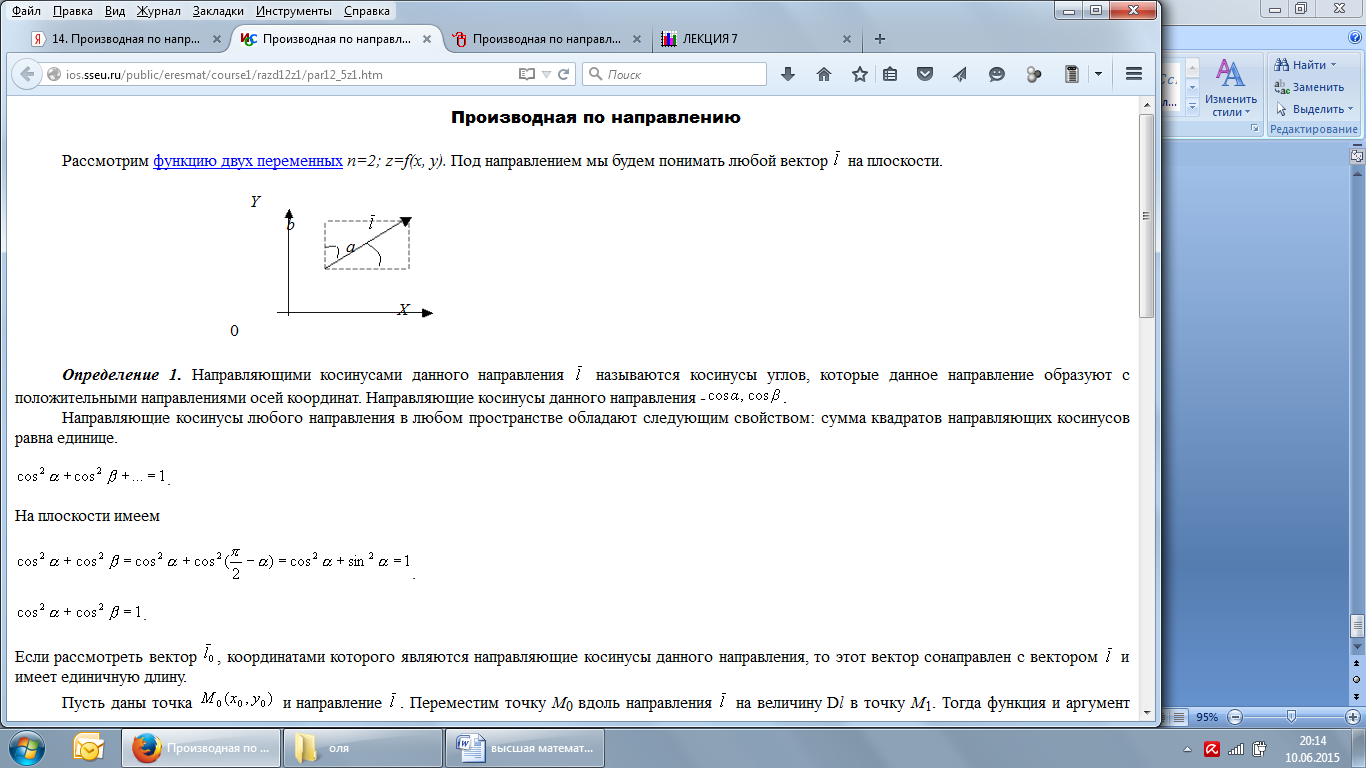Image resolution: width=1366 pixels, height=768 pixels.
Task: Open the 'оля' folder taskbar button
Action: point(362,747)
